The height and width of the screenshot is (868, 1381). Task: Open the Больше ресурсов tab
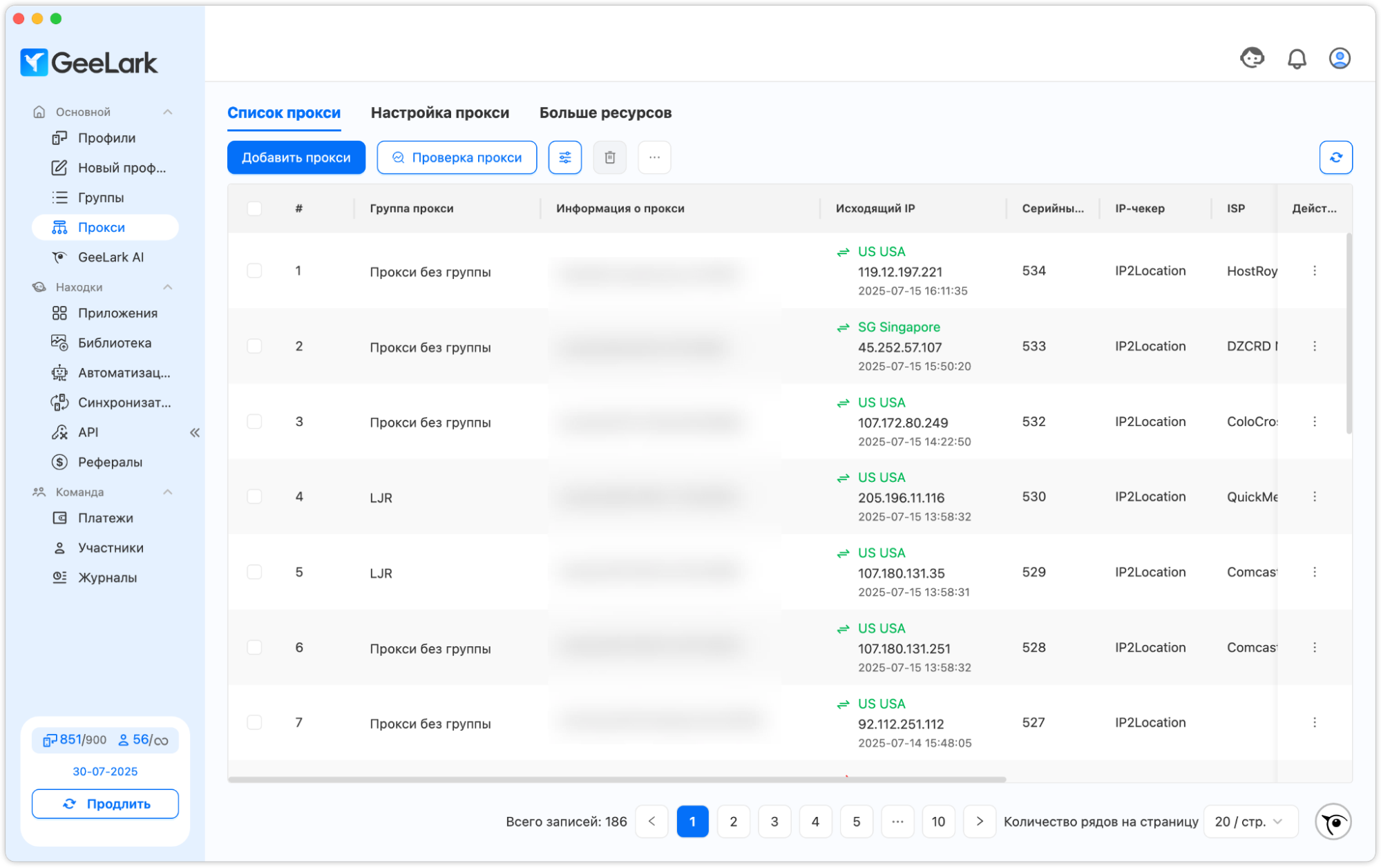pyautogui.click(x=605, y=113)
